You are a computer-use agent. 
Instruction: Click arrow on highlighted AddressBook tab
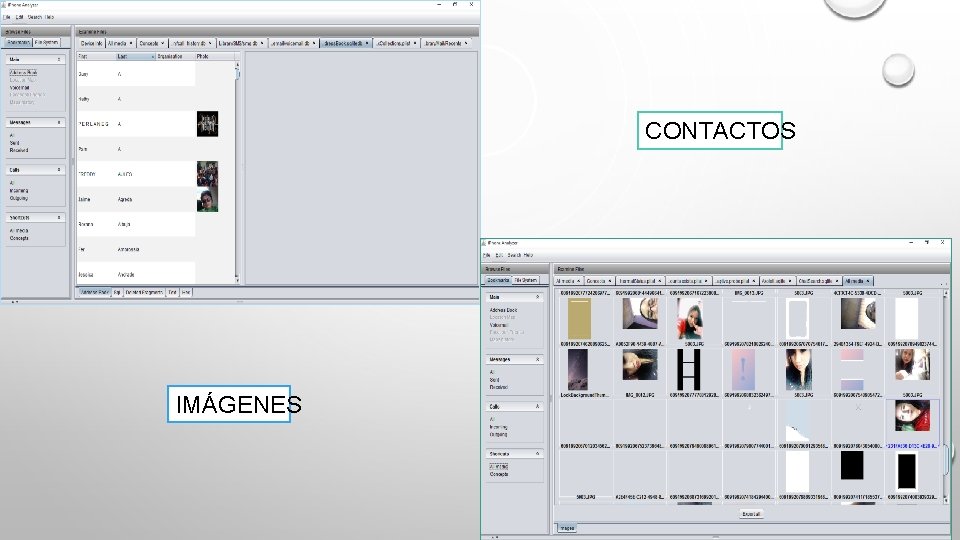point(367,43)
